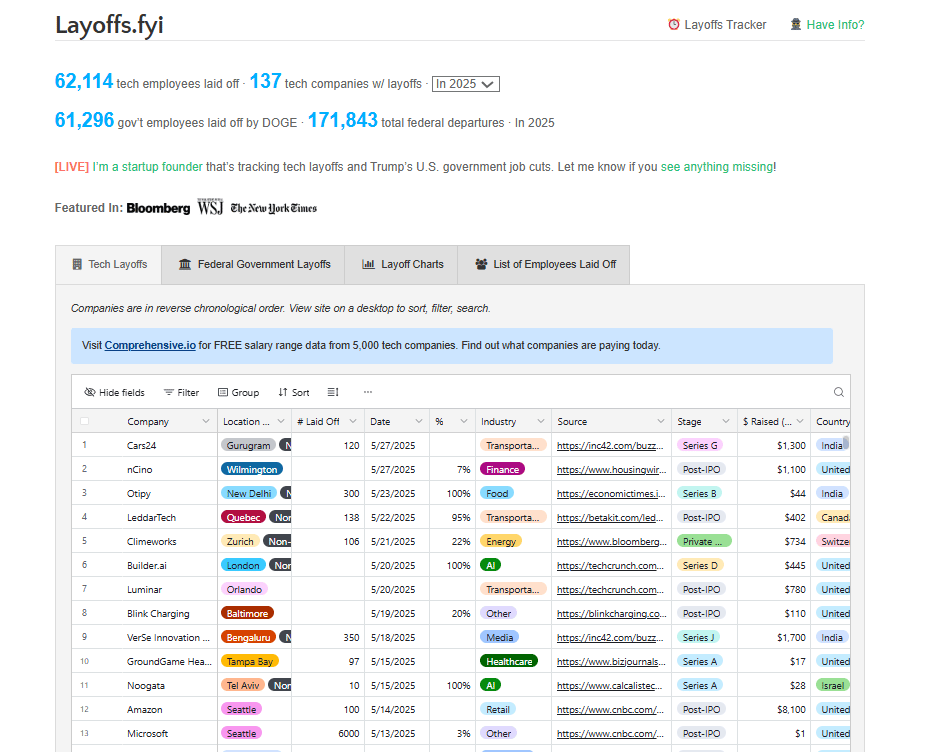Open Climeworks bloomberg source link
Image resolution: width=942 pixels, height=752 pixels.
[x=612, y=542]
